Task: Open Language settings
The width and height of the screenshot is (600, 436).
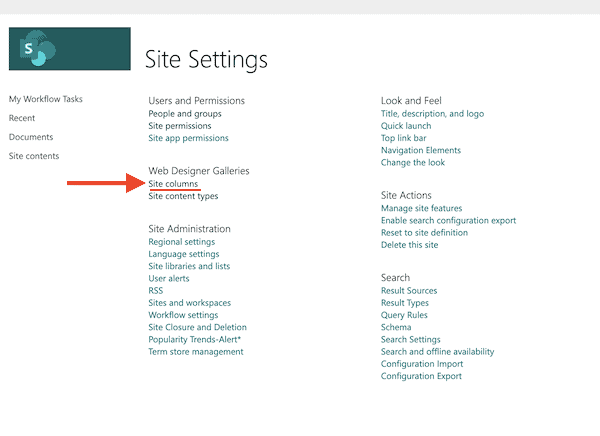Action: (184, 254)
